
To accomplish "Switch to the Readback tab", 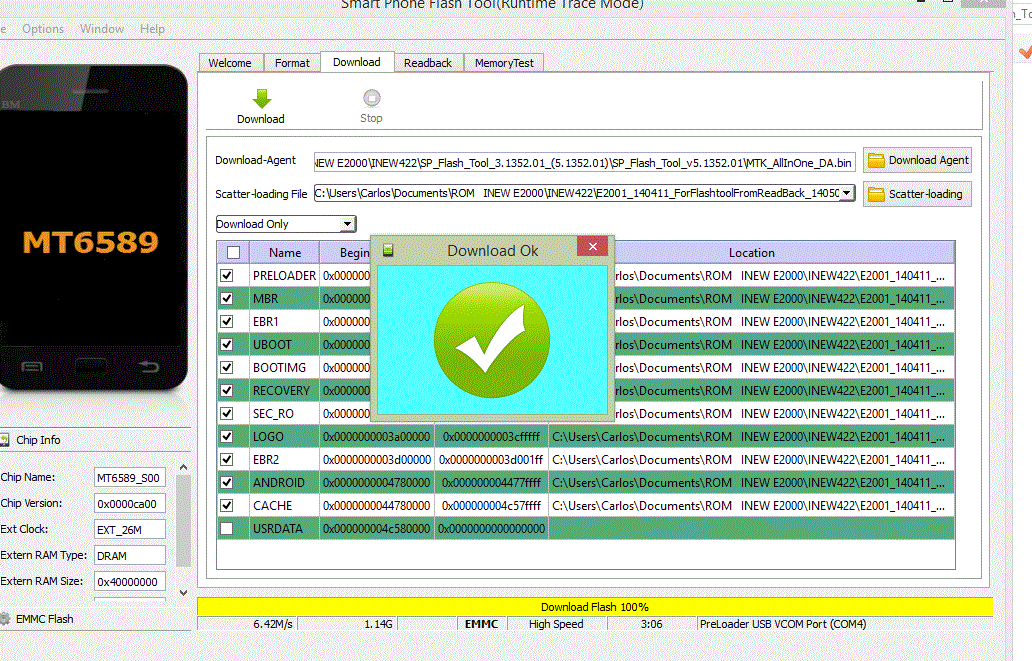I will [428, 63].
